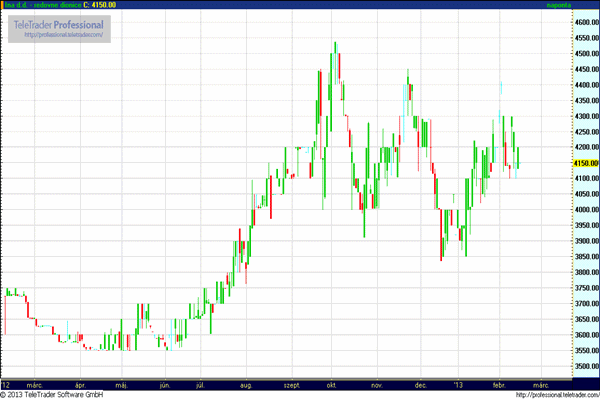This screenshot has height=400, width=600.
Task: Click the '12 year marker on time axis
Action: (x=7, y=384)
